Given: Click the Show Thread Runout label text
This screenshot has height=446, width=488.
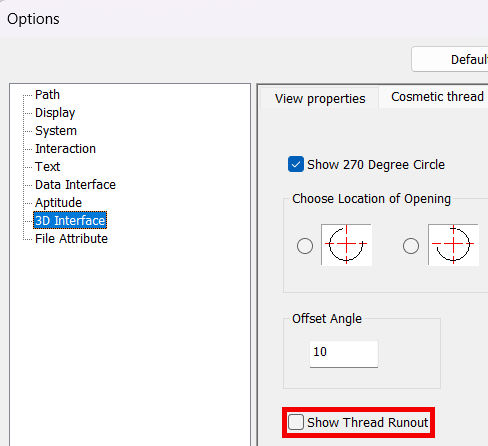Looking at the screenshot, I should [367, 422].
